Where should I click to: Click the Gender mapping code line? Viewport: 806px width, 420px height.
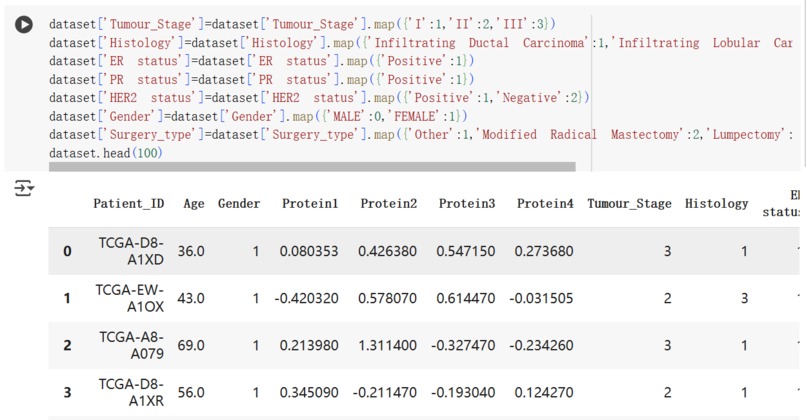pyautogui.click(x=259, y=116)
